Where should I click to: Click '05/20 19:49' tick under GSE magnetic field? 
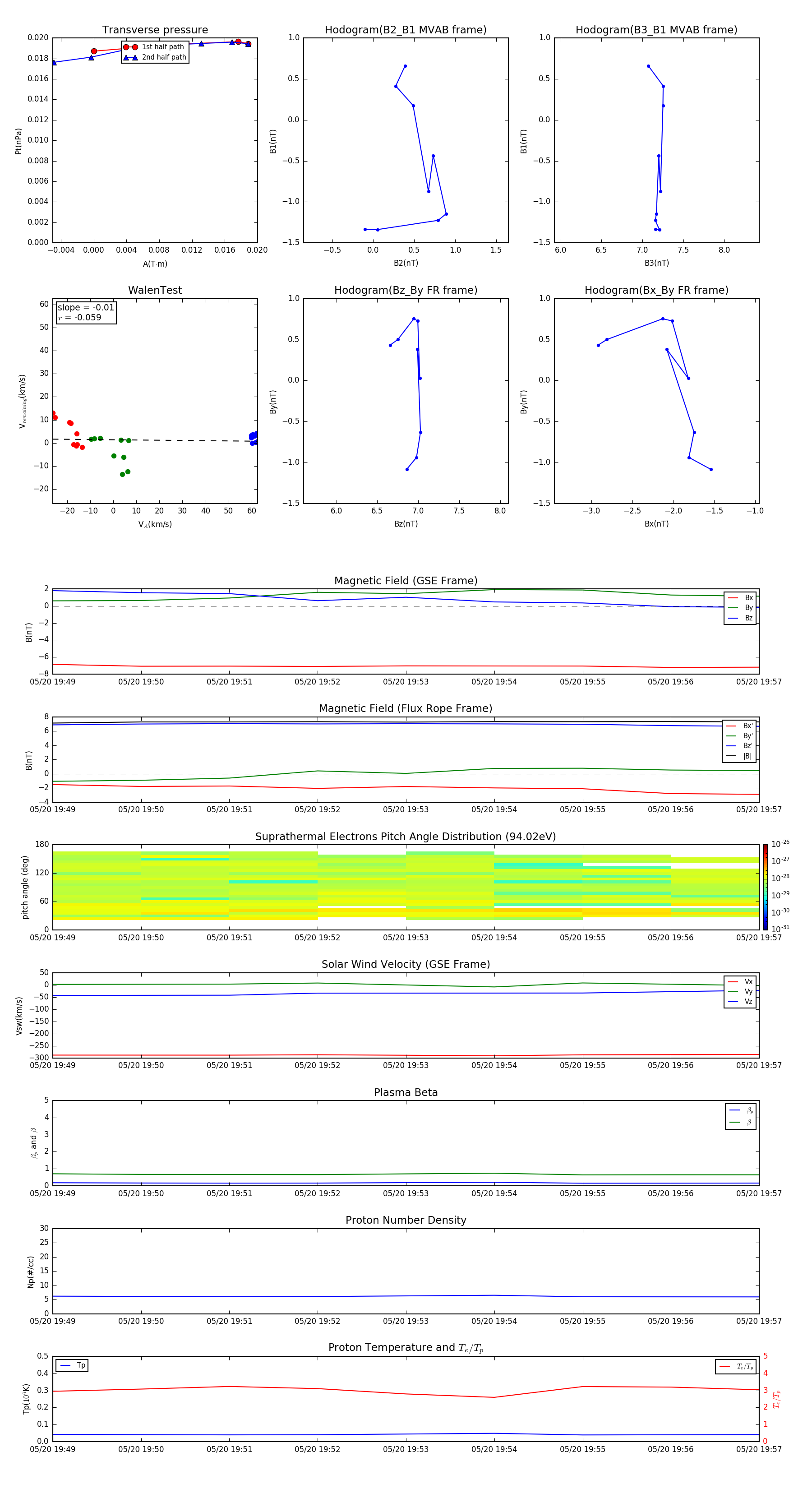[x=53, y=681]
